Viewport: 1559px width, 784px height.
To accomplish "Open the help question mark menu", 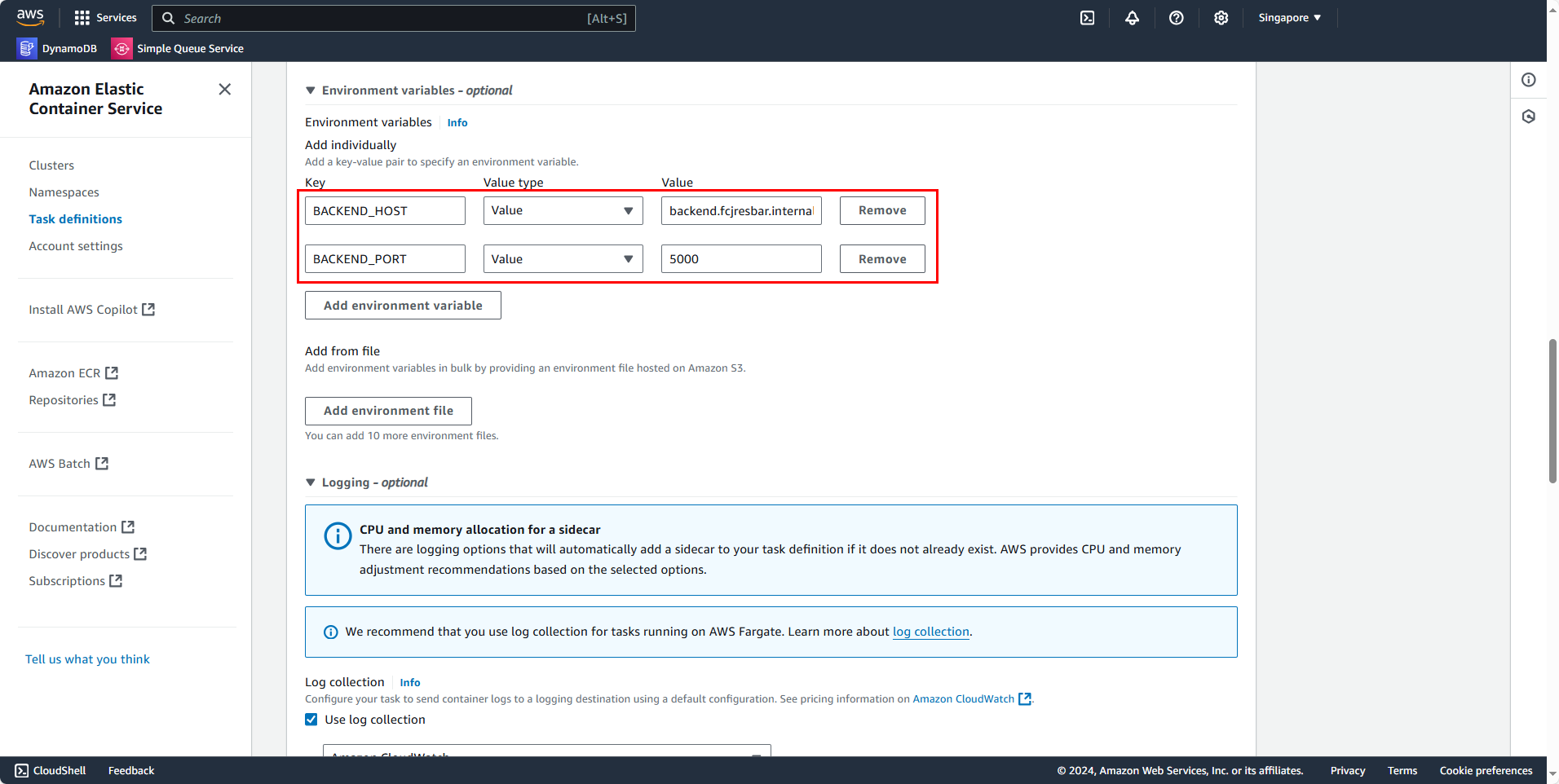I will pos(1176,18).
